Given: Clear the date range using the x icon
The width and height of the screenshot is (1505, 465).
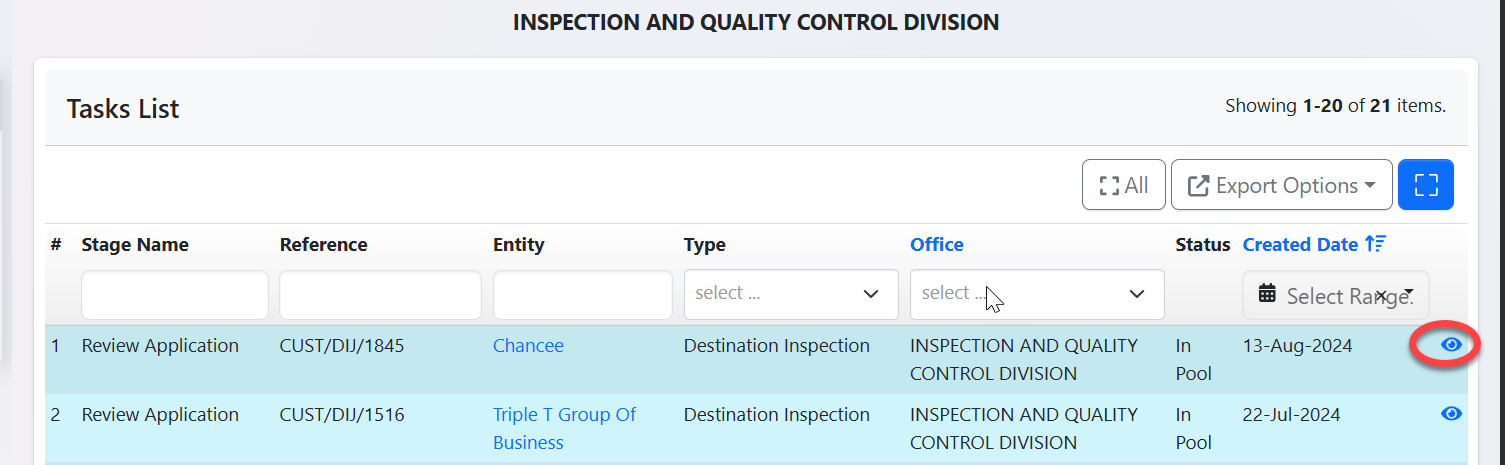Looking at the screenshot, I should tap(1380, 295).
